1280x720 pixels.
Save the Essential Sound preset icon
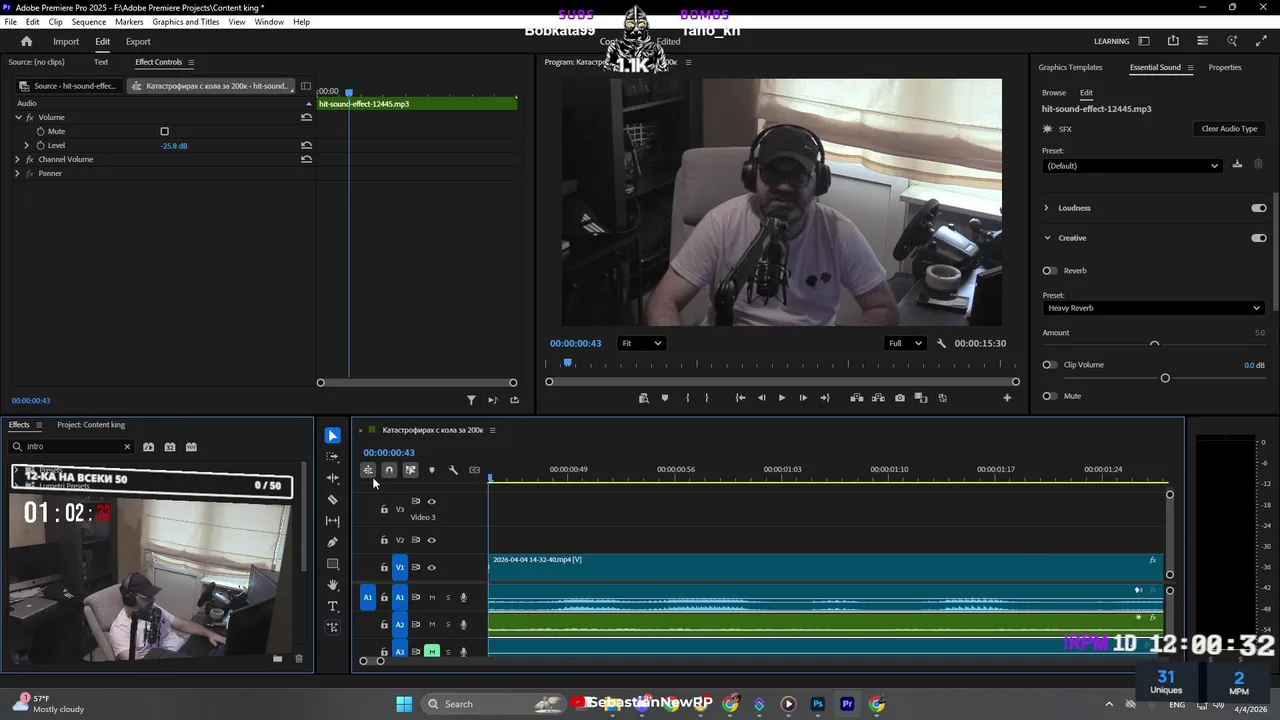(x=1237, y=165)
